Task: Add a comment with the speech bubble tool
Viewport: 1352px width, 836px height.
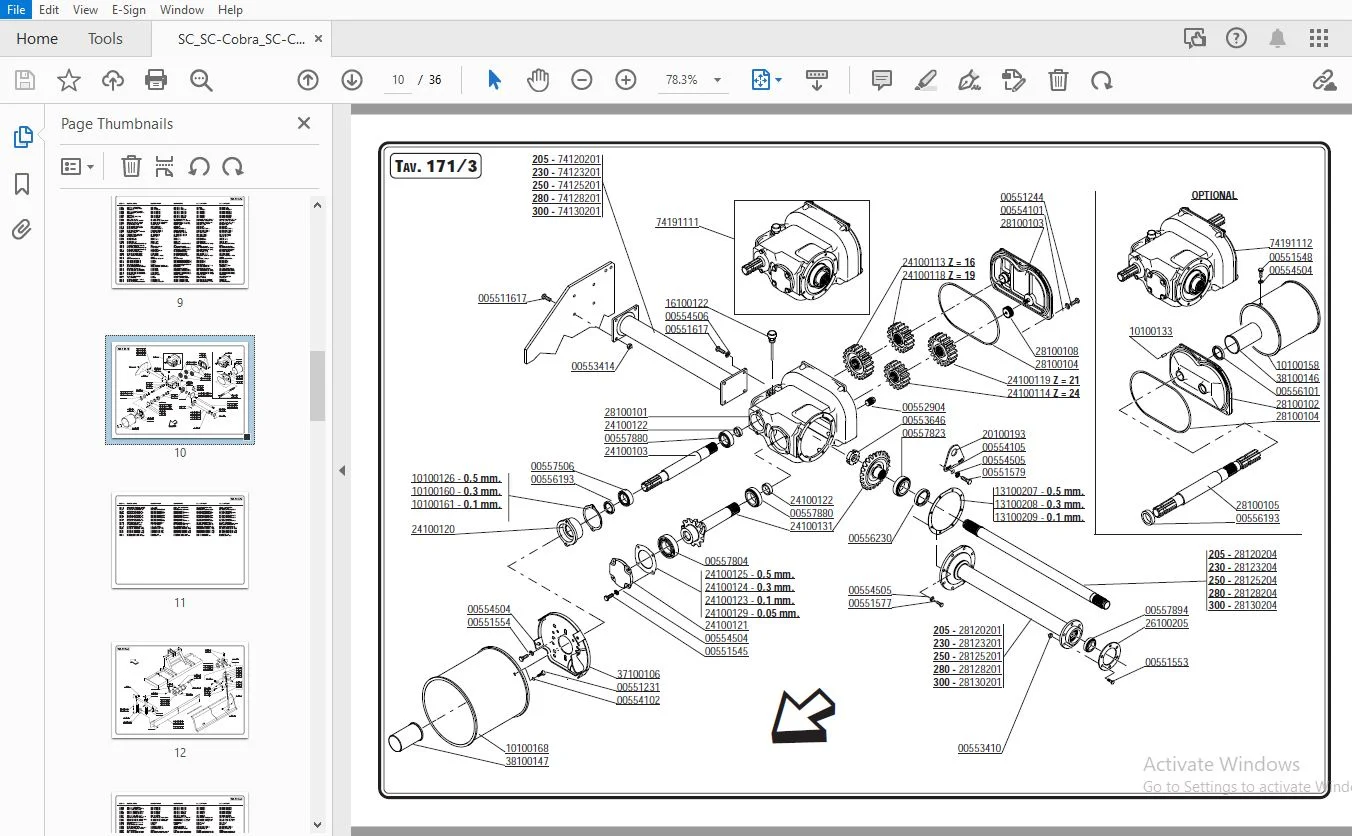Action: 882,80
